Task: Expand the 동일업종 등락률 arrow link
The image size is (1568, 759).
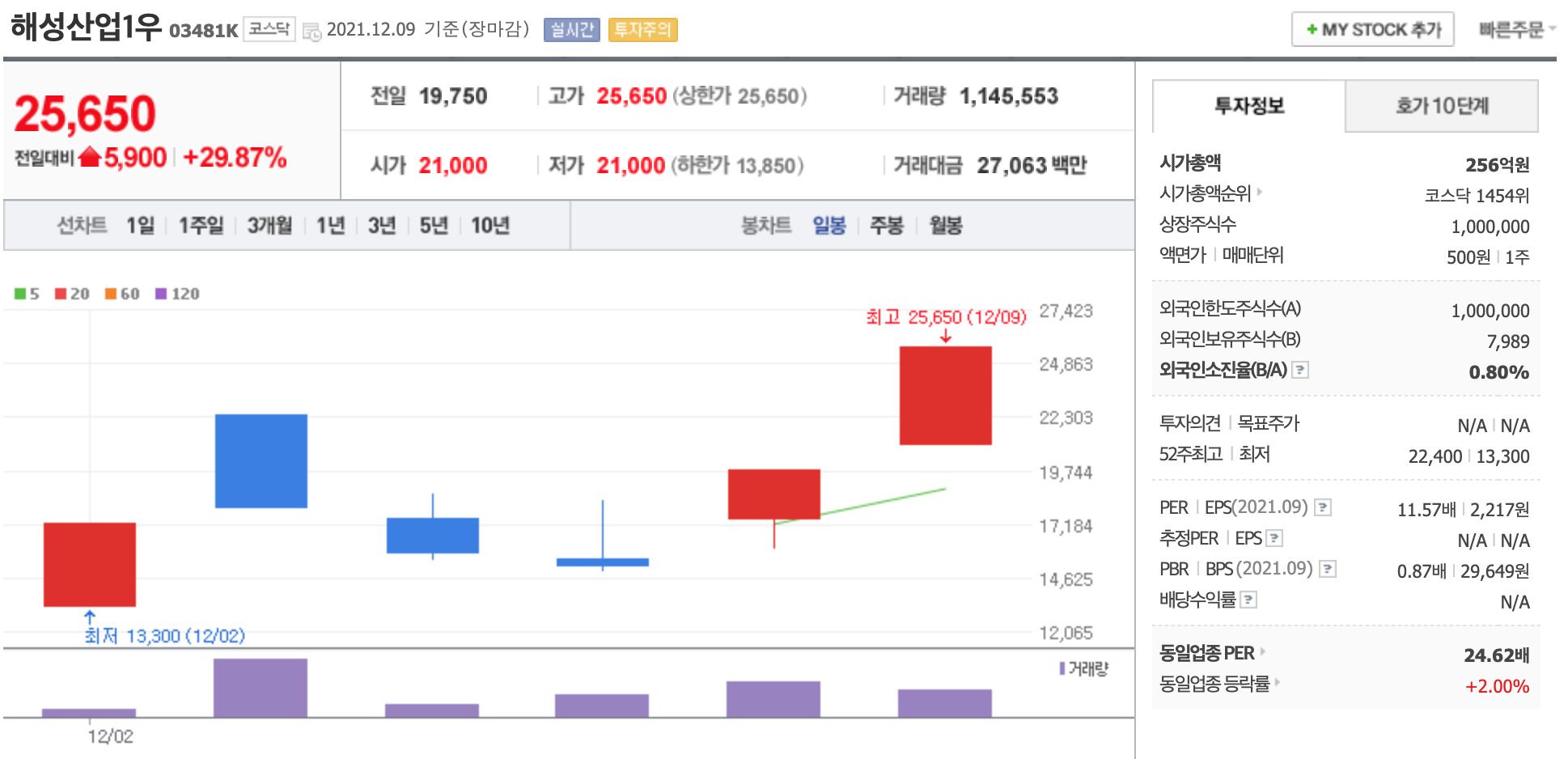Action: (1278, 682)
